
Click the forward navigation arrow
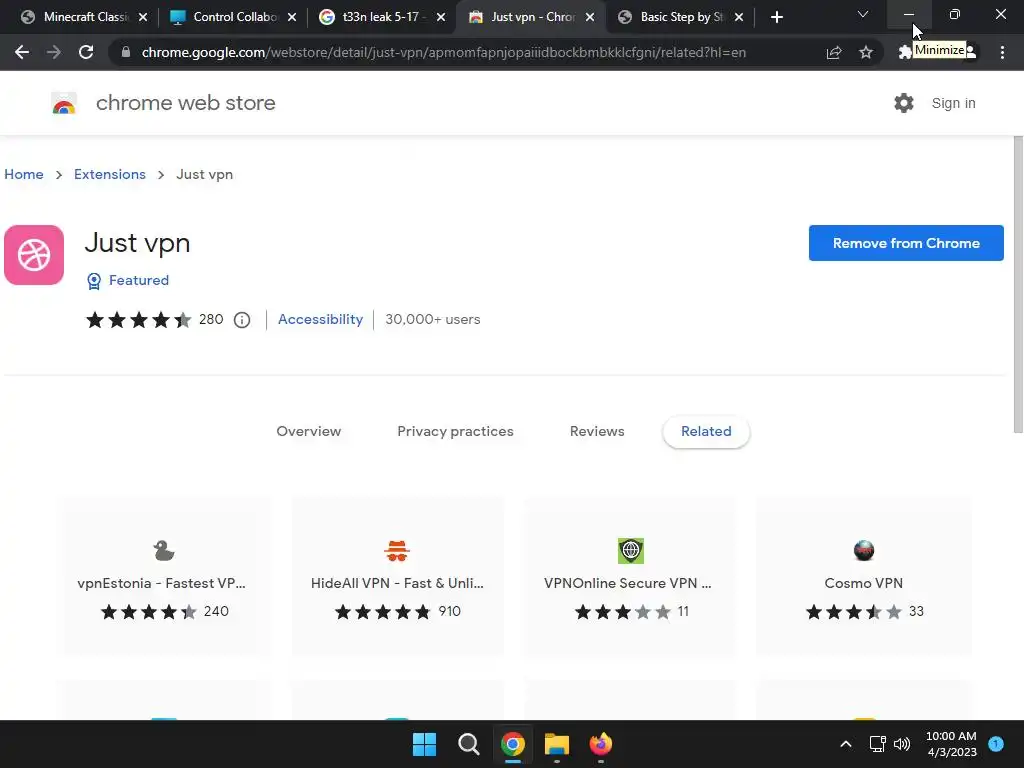[54, 52]
